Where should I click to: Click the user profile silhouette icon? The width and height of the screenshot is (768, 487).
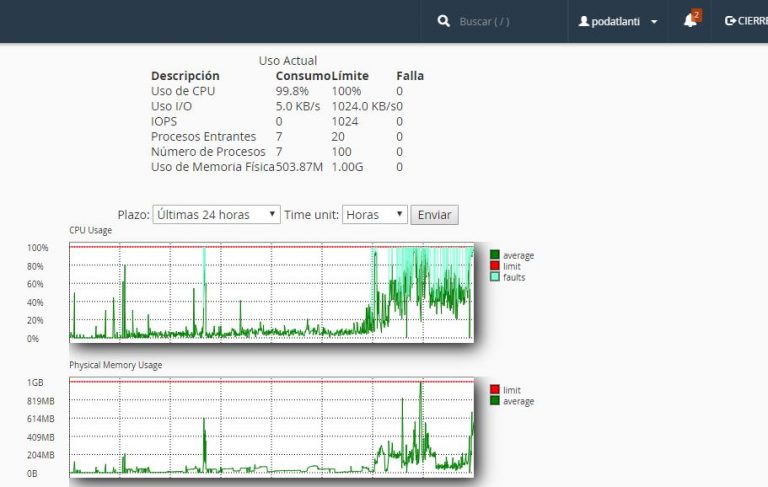point(585,21)
